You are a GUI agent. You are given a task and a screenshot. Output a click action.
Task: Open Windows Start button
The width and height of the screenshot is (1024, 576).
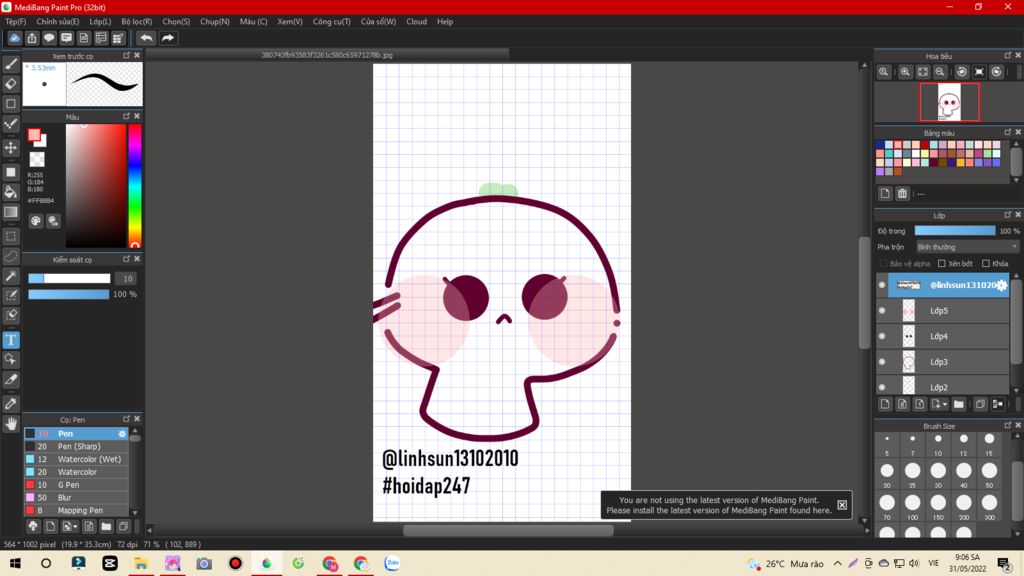(14, 563)
